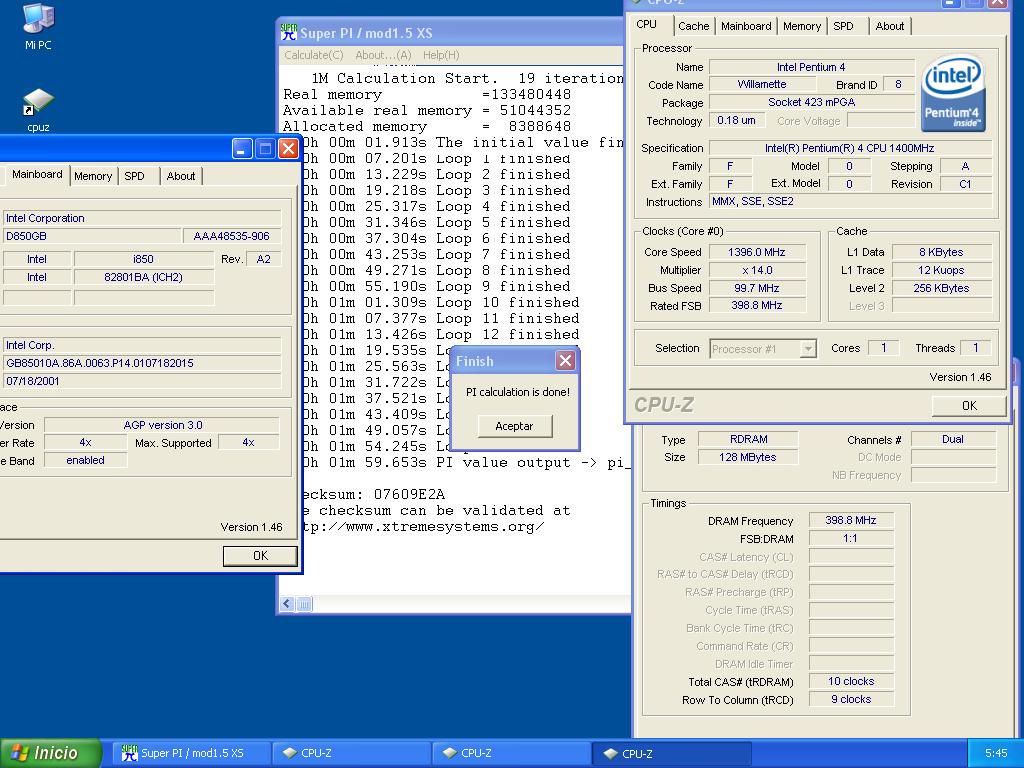Image resolution: width=1024 pixels, height=768 pixels.
Task: Open the Help(H) menu
Action: [x=441, y=55]
